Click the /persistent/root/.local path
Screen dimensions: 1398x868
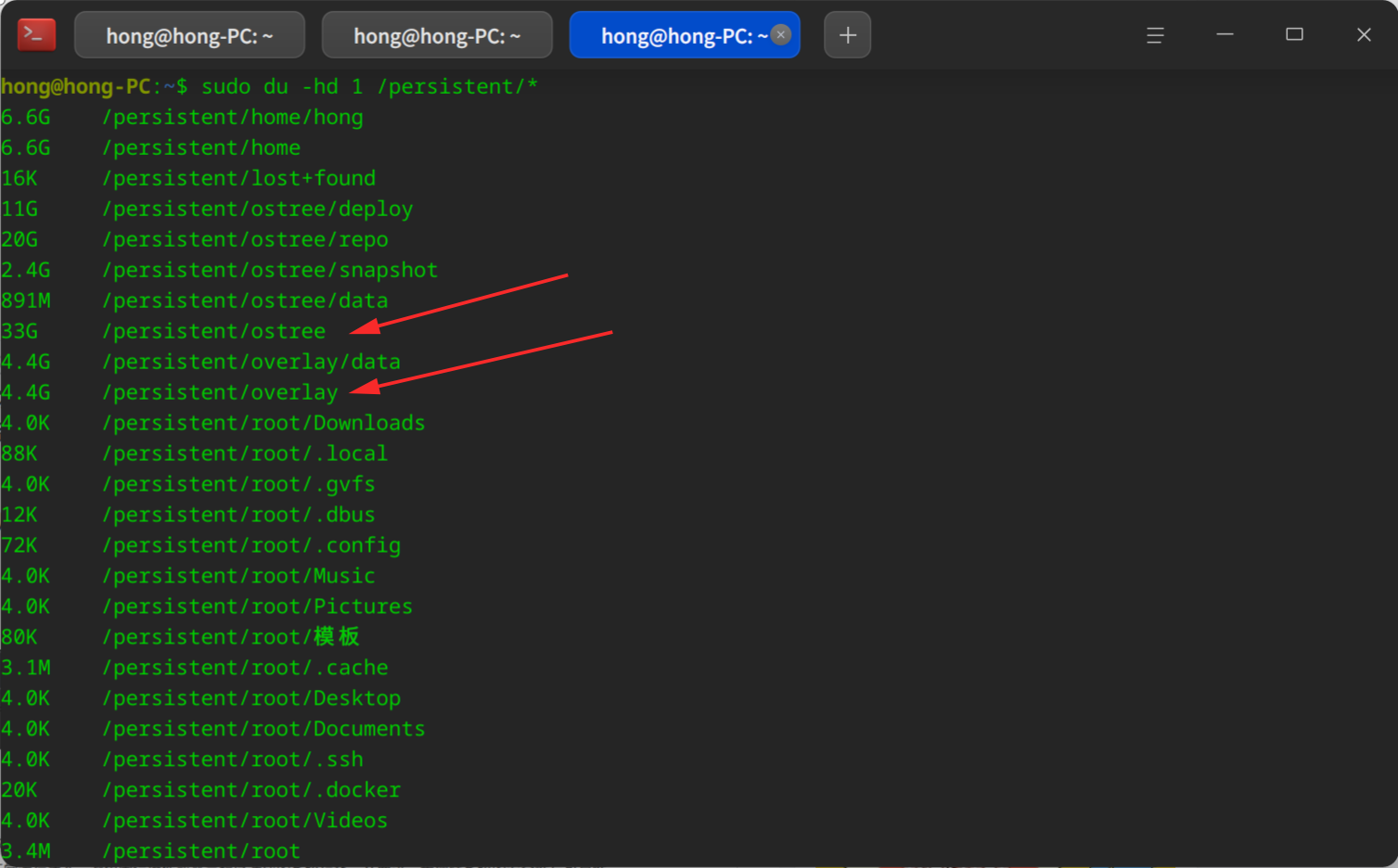[245, 453]
